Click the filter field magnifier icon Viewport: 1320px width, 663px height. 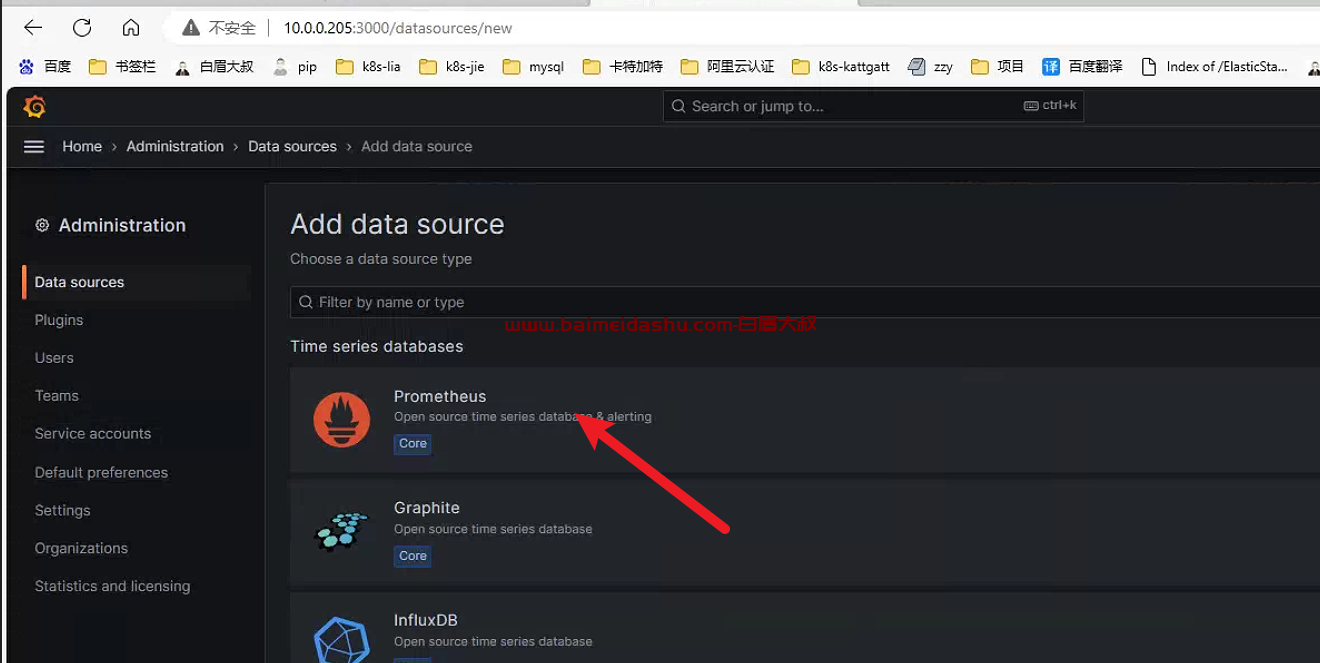(306, 302)
